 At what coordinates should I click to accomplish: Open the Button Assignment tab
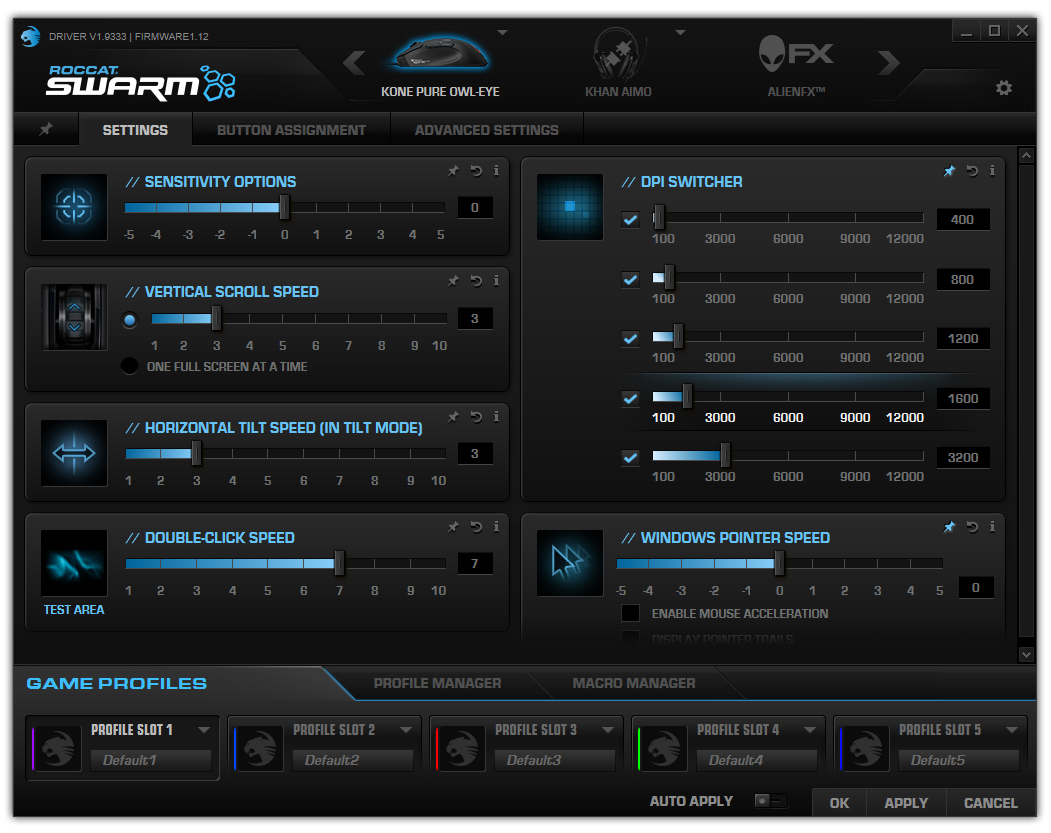pyautogui.click(x=292, y=130)
